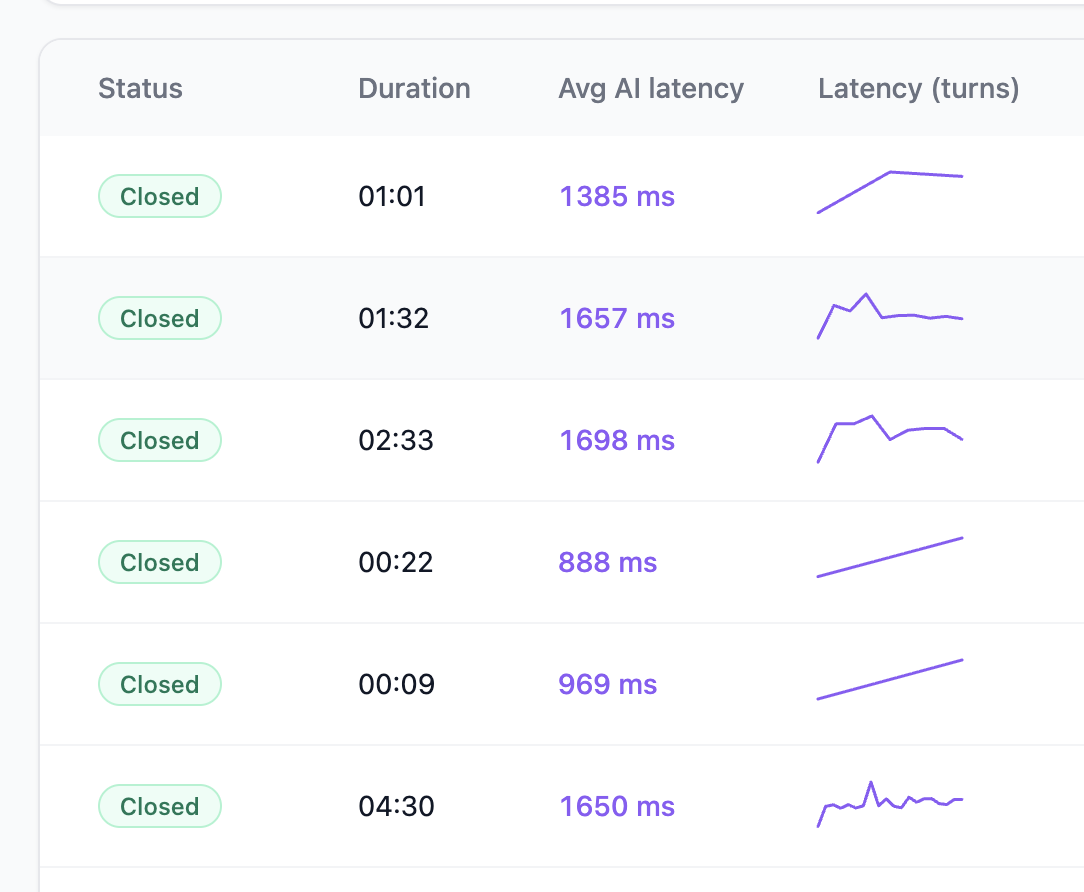1084x892 pixels.
Task: Click the 01:32 duration cell
Action: [394, 319]
